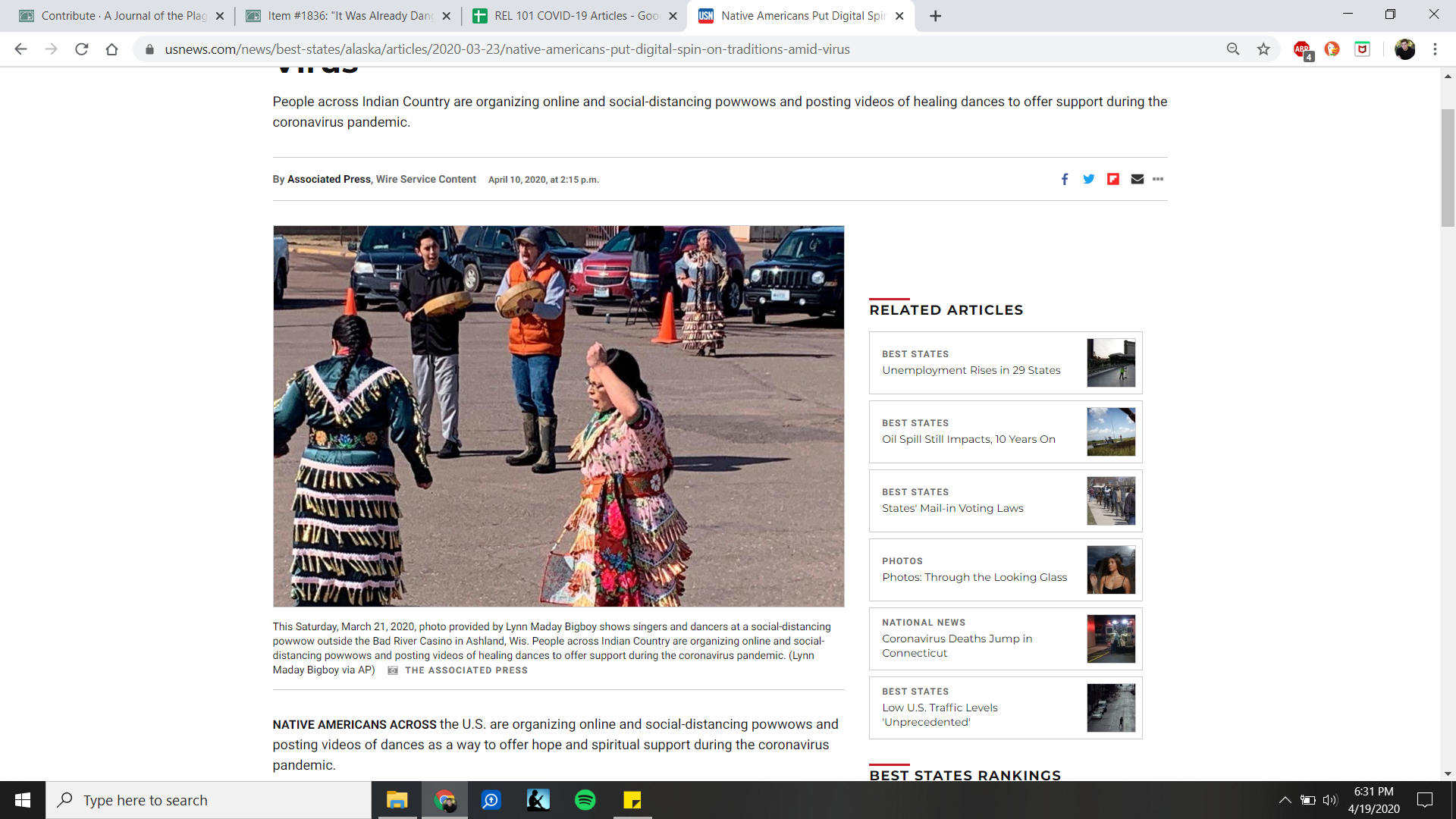Open Spotify from the taskbar
Screen dimensions: 1456x819
[585, 800]
